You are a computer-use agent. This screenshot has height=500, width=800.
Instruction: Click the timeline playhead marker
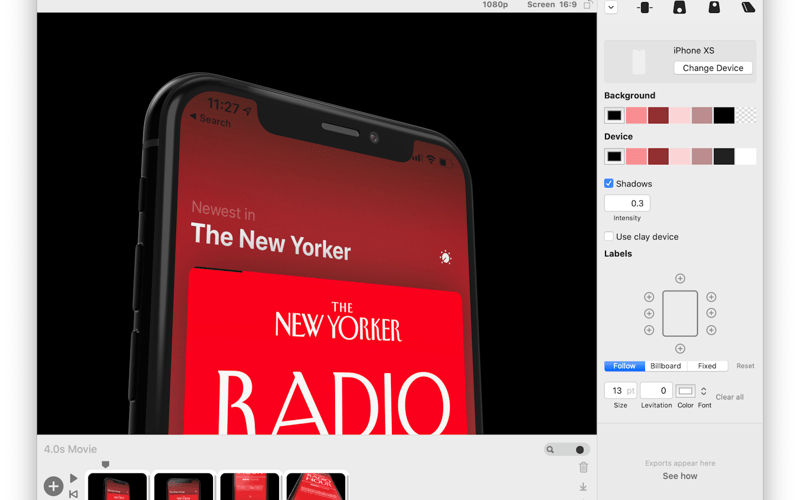coord(105,464)
